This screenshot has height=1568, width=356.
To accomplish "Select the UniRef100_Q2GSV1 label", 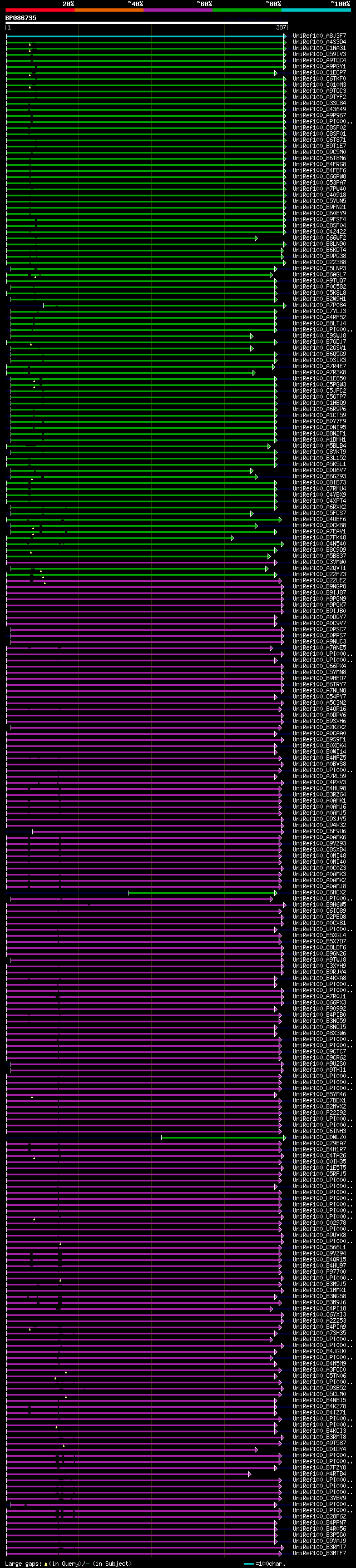I will [319, 348].
